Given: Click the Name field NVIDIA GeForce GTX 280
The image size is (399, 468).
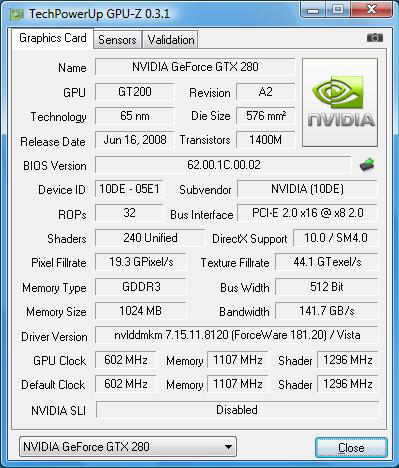Looking at the screenshot, I should 195,67.
